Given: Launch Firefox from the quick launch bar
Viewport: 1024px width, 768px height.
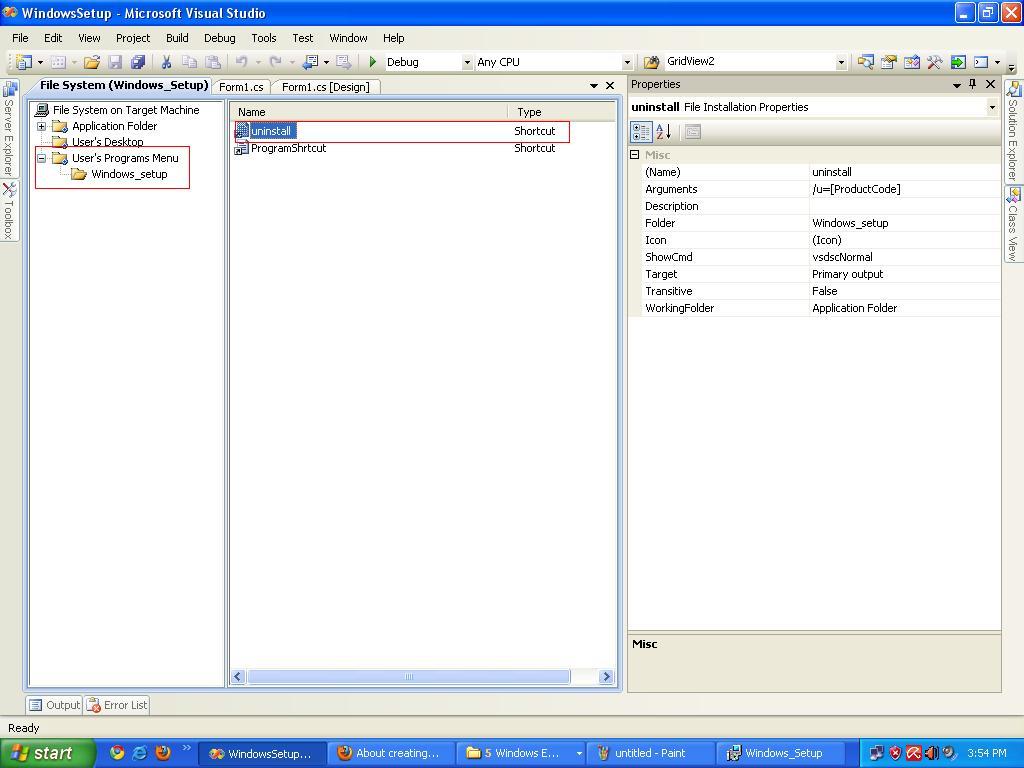Looking at the screenshot, I should click(163, 752).
